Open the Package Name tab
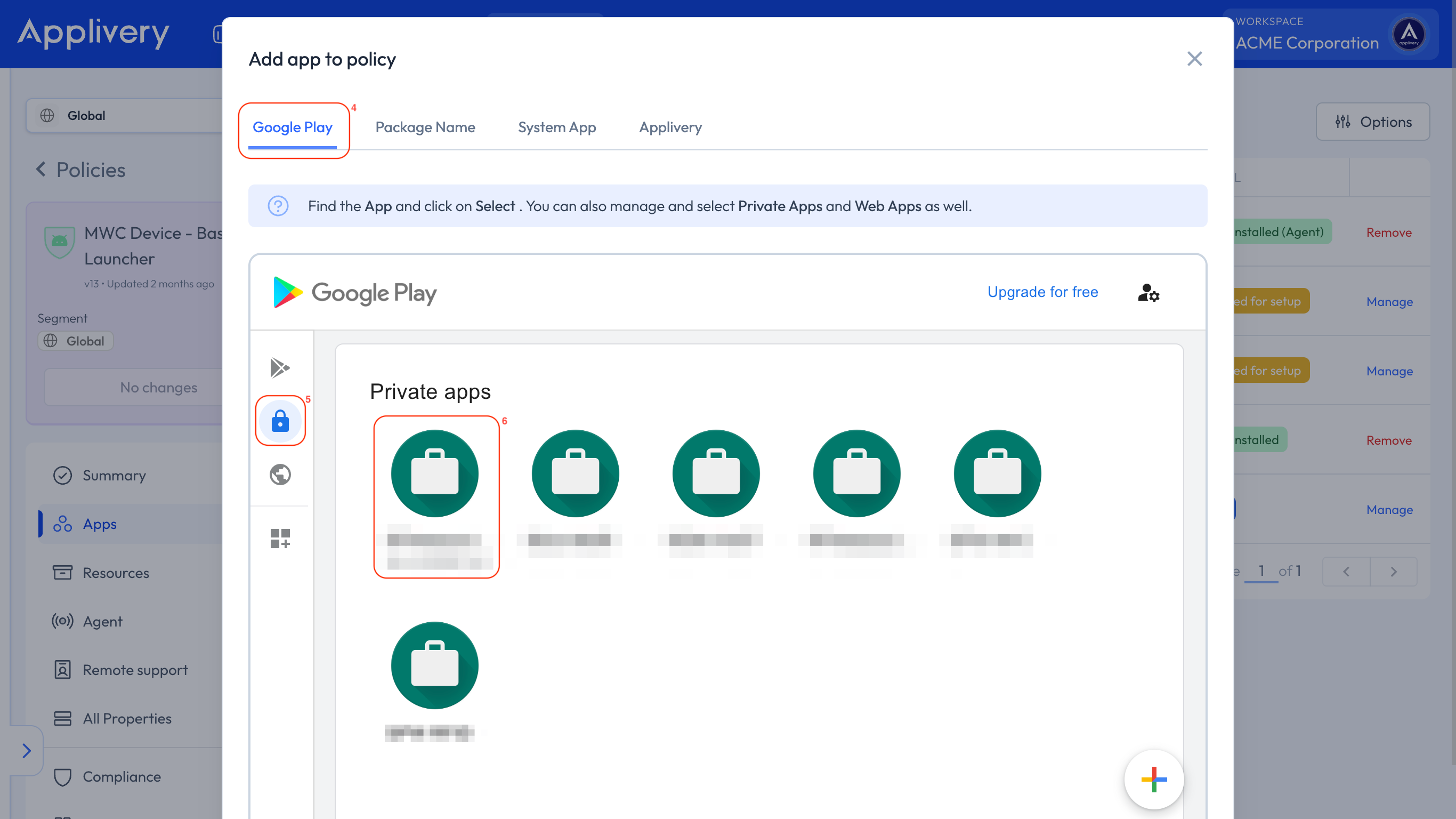Viewport: 1456px width, 819px height. (425, 127)
